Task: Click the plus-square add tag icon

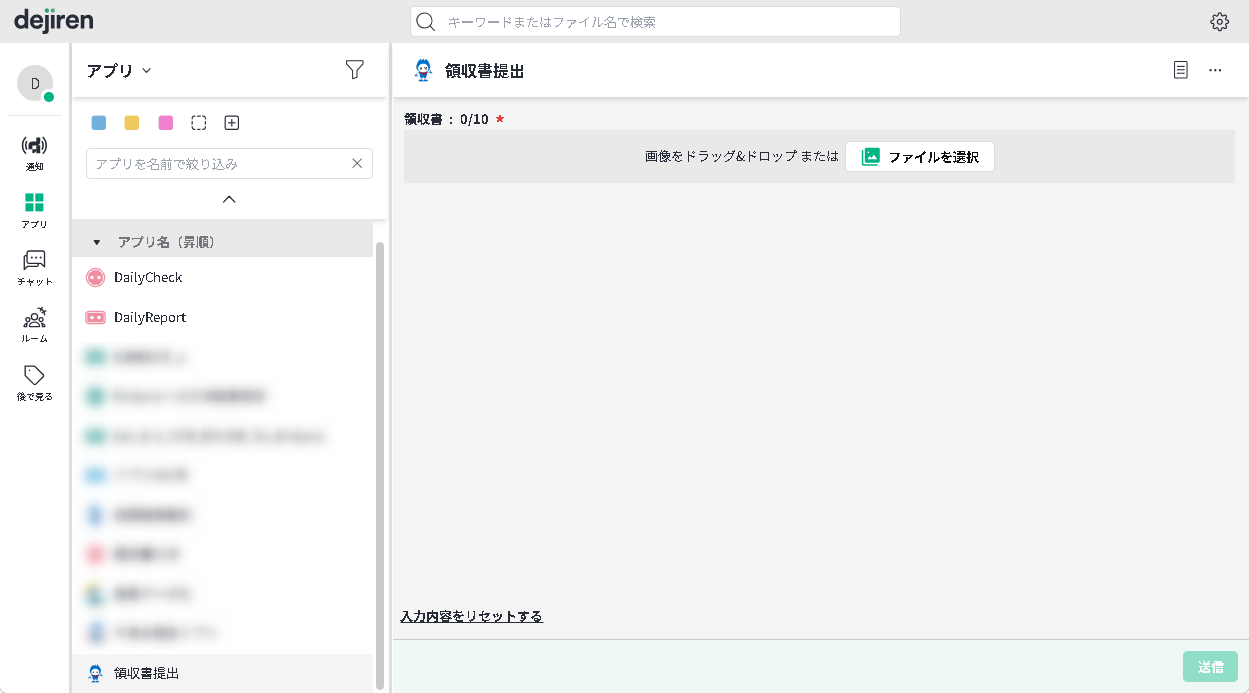Action: tap(232, 123)
